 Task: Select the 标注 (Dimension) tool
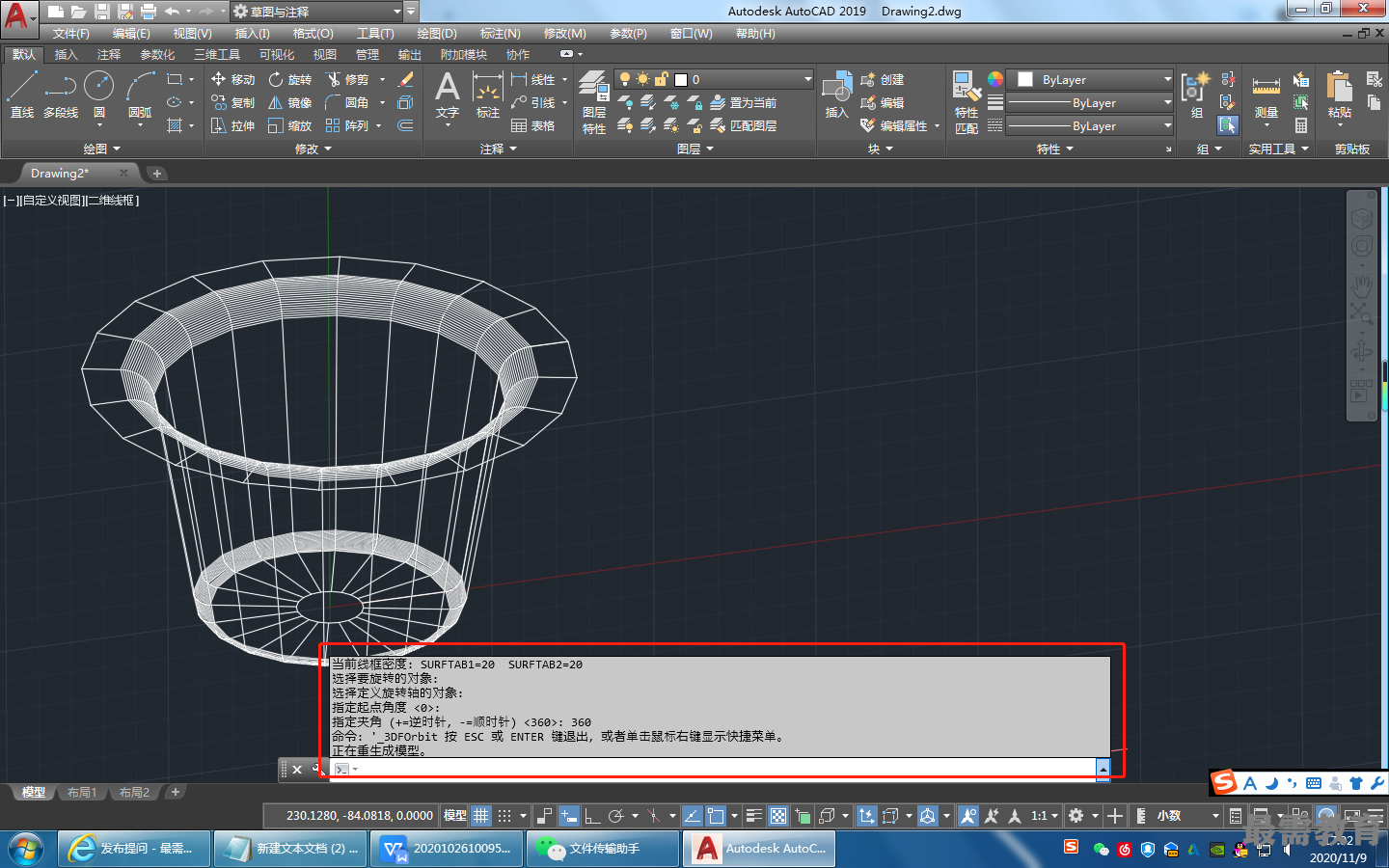pyautogui.click(x=488, y=95)
